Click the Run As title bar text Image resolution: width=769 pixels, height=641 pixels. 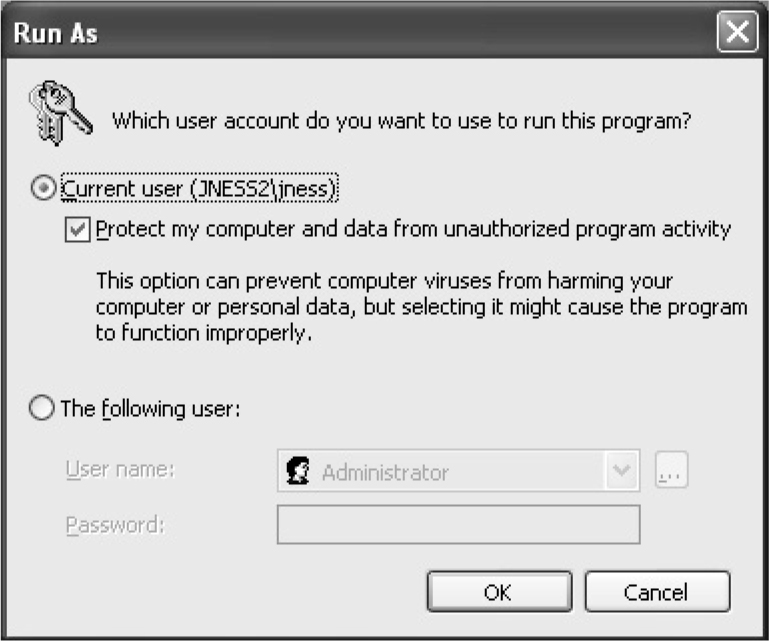pyautogui.click(x=55, y=33)
